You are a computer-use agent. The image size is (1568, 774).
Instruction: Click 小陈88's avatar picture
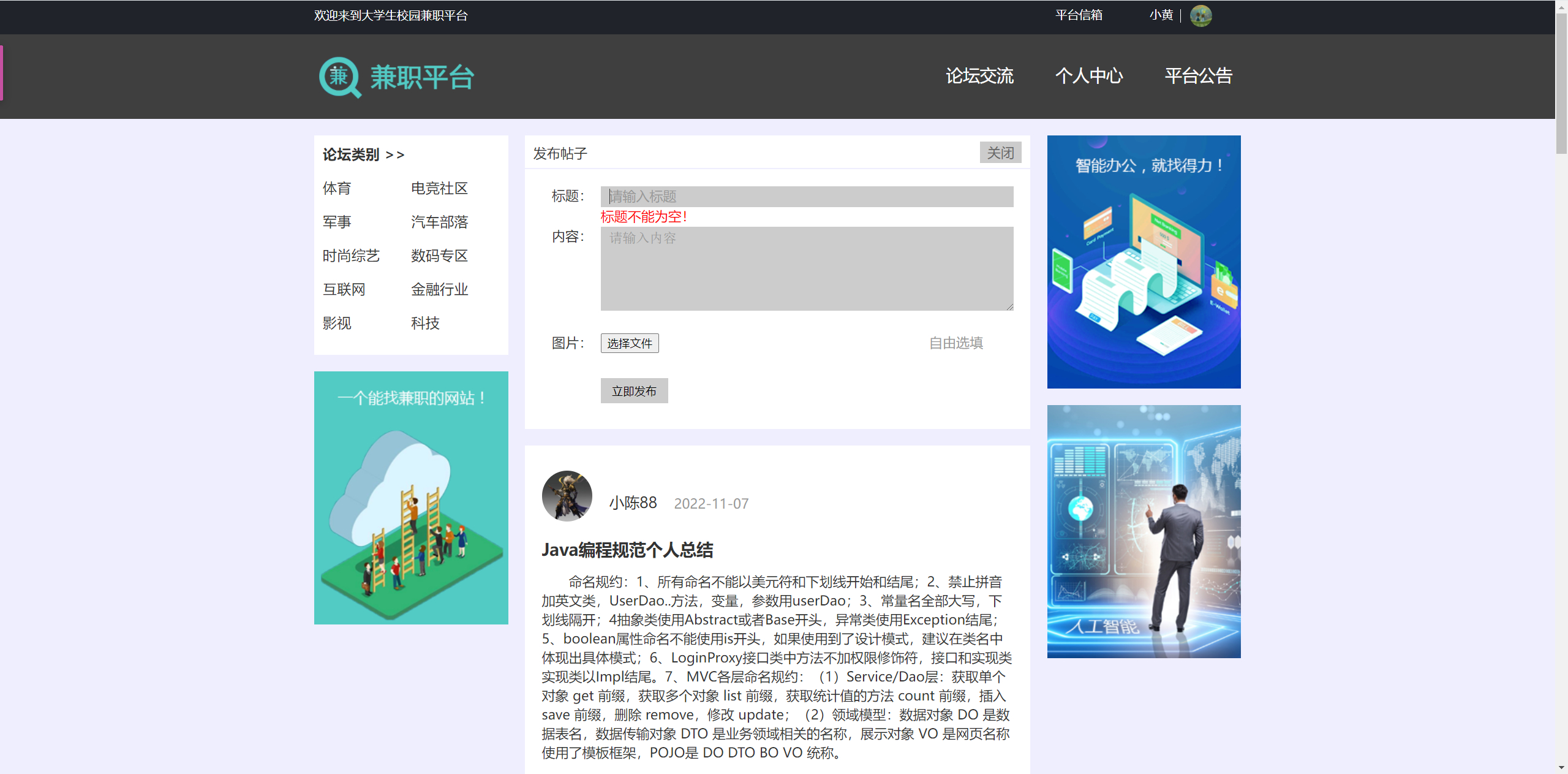(x=567, y=496)
